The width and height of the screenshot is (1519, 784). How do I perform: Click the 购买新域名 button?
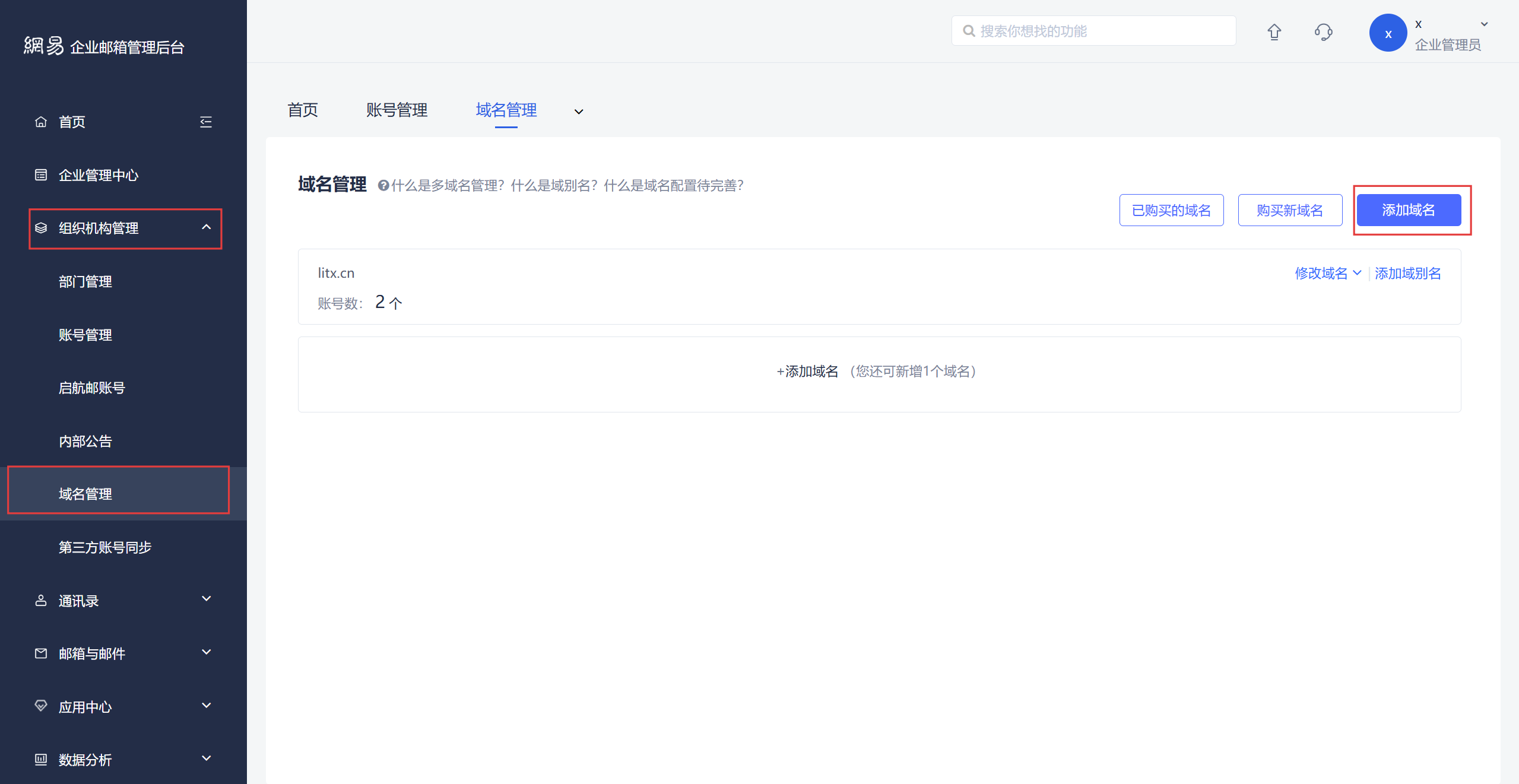tap(1289, 210)
